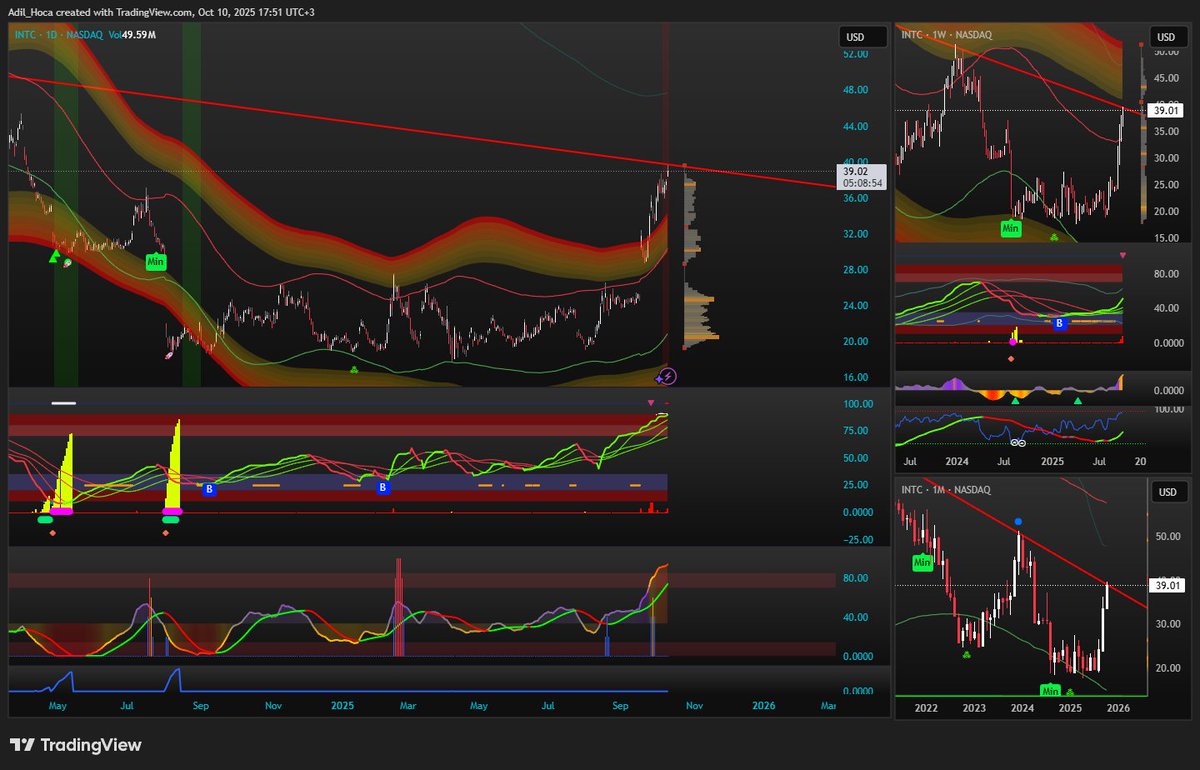Click the 2025 label on daily time axis
1200x770 pixels.
[x=345, y=705]
